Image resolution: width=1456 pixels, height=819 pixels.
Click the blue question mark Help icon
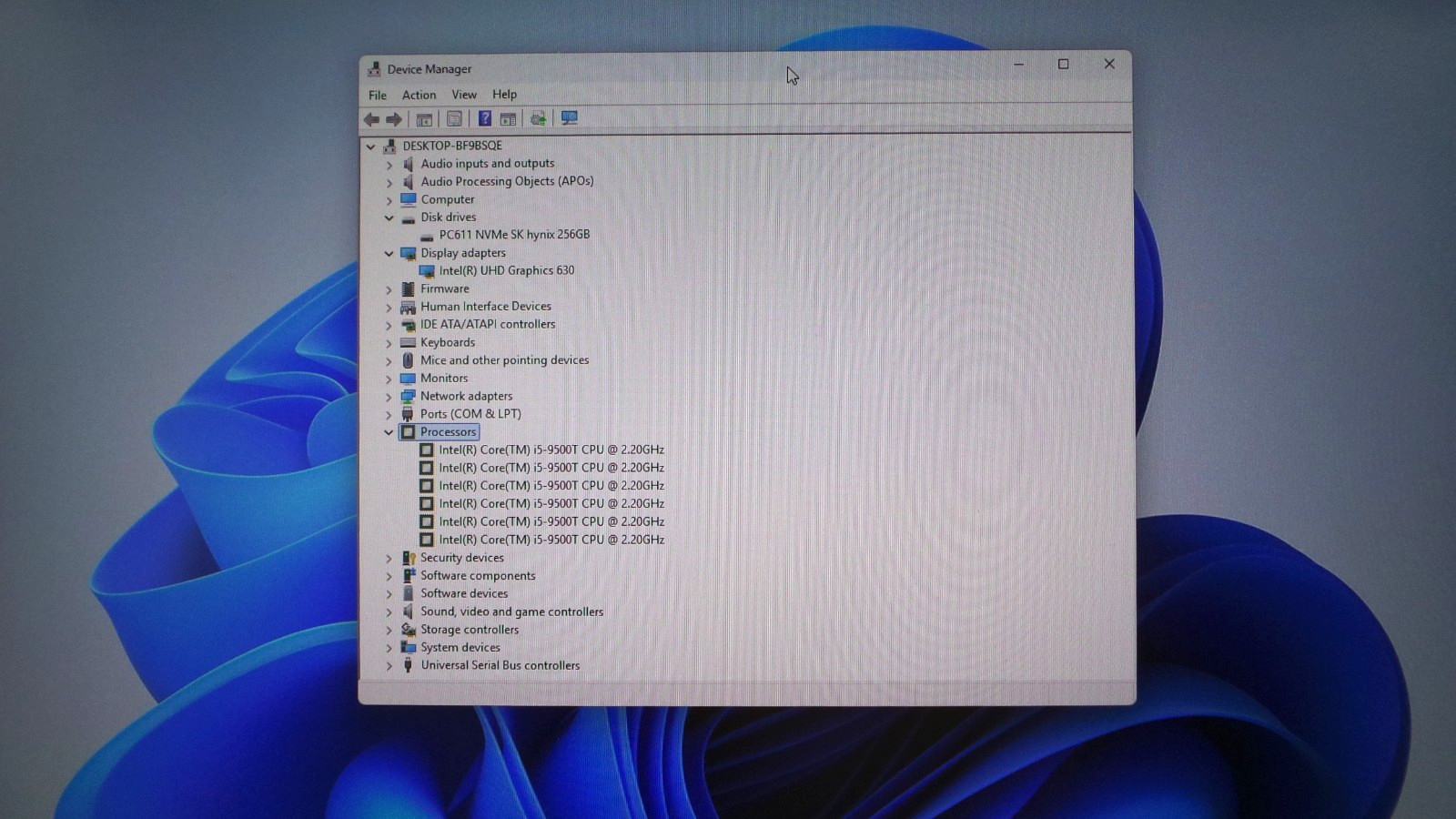(x=485, y=118)
